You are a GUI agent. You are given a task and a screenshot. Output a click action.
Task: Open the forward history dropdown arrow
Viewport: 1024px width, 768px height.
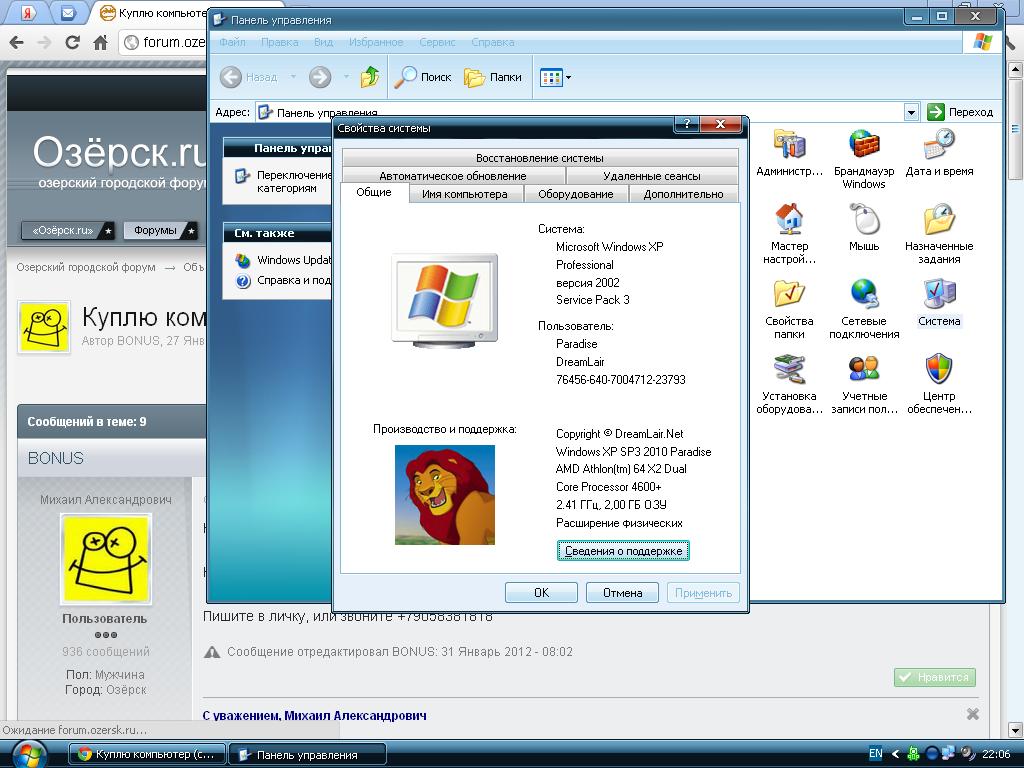pyautogui.click(x=346, y=77)
